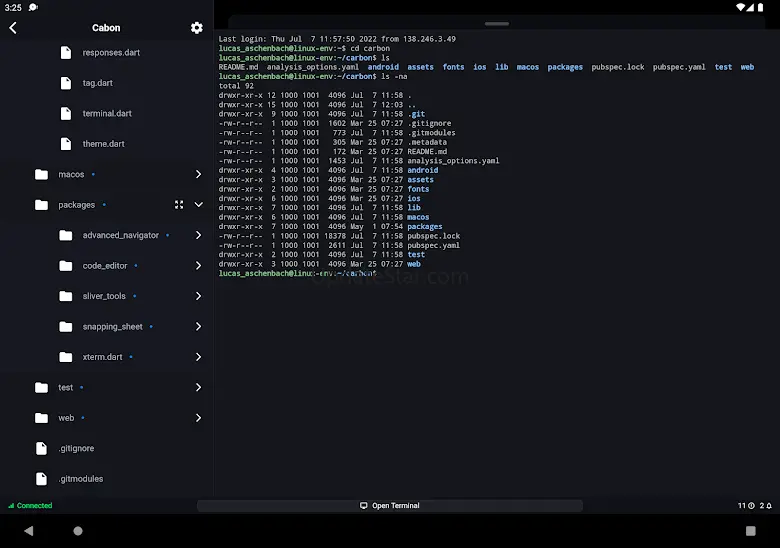Click the last terminal prompt line
Screen dimensions: 780x548
[x=297, y=274]
